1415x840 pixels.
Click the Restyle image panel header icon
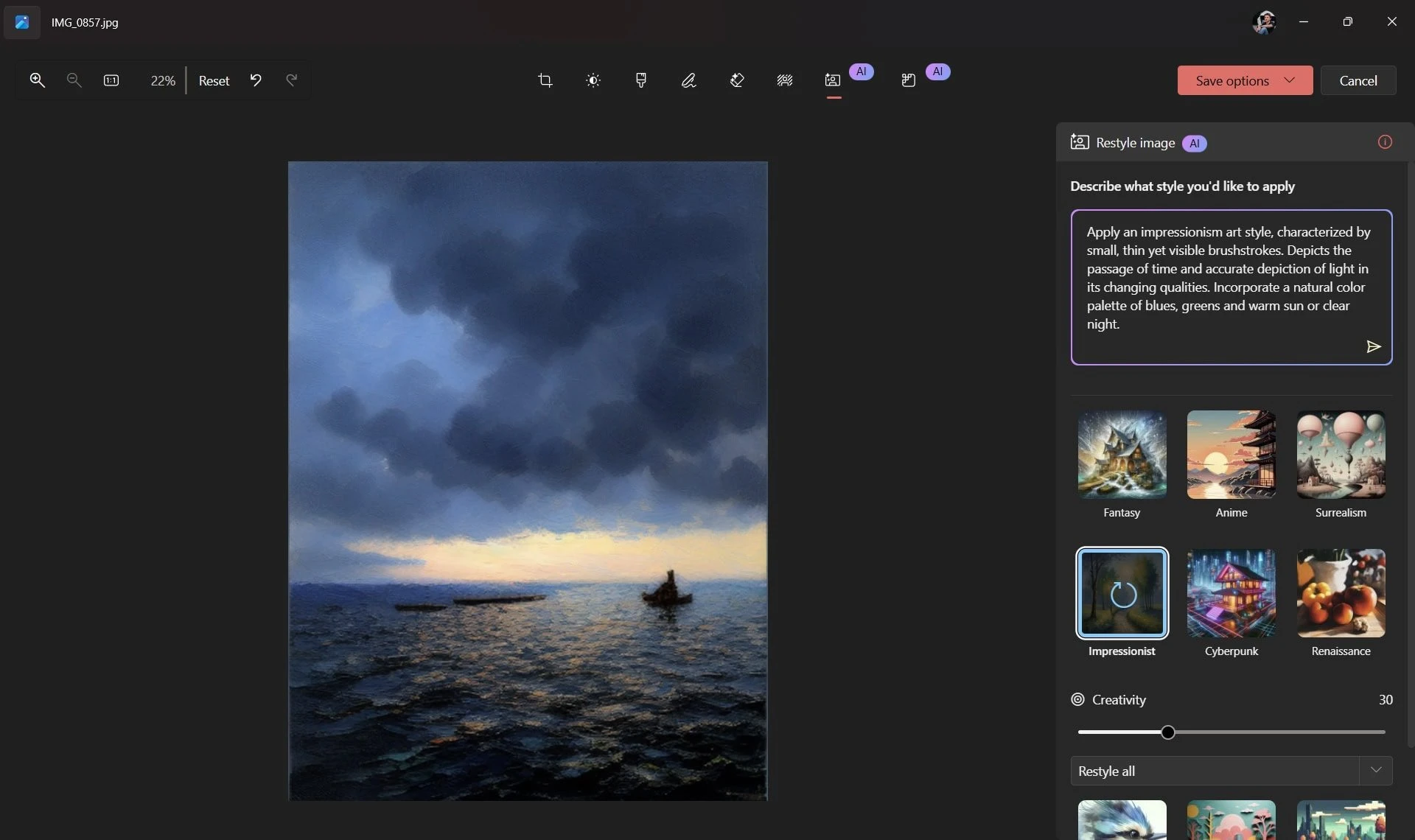coord(1080,142)
